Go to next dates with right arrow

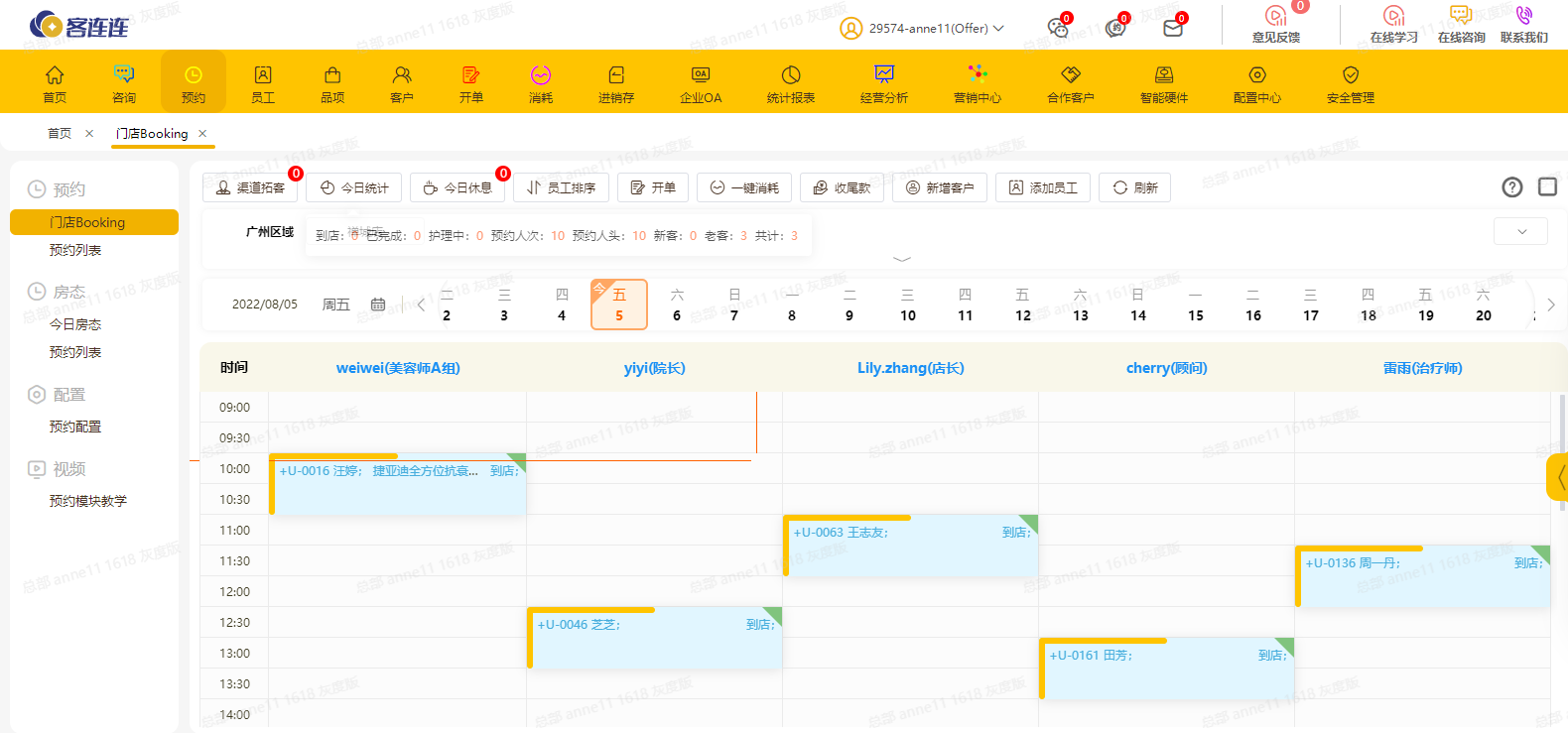click(1550, 305)
